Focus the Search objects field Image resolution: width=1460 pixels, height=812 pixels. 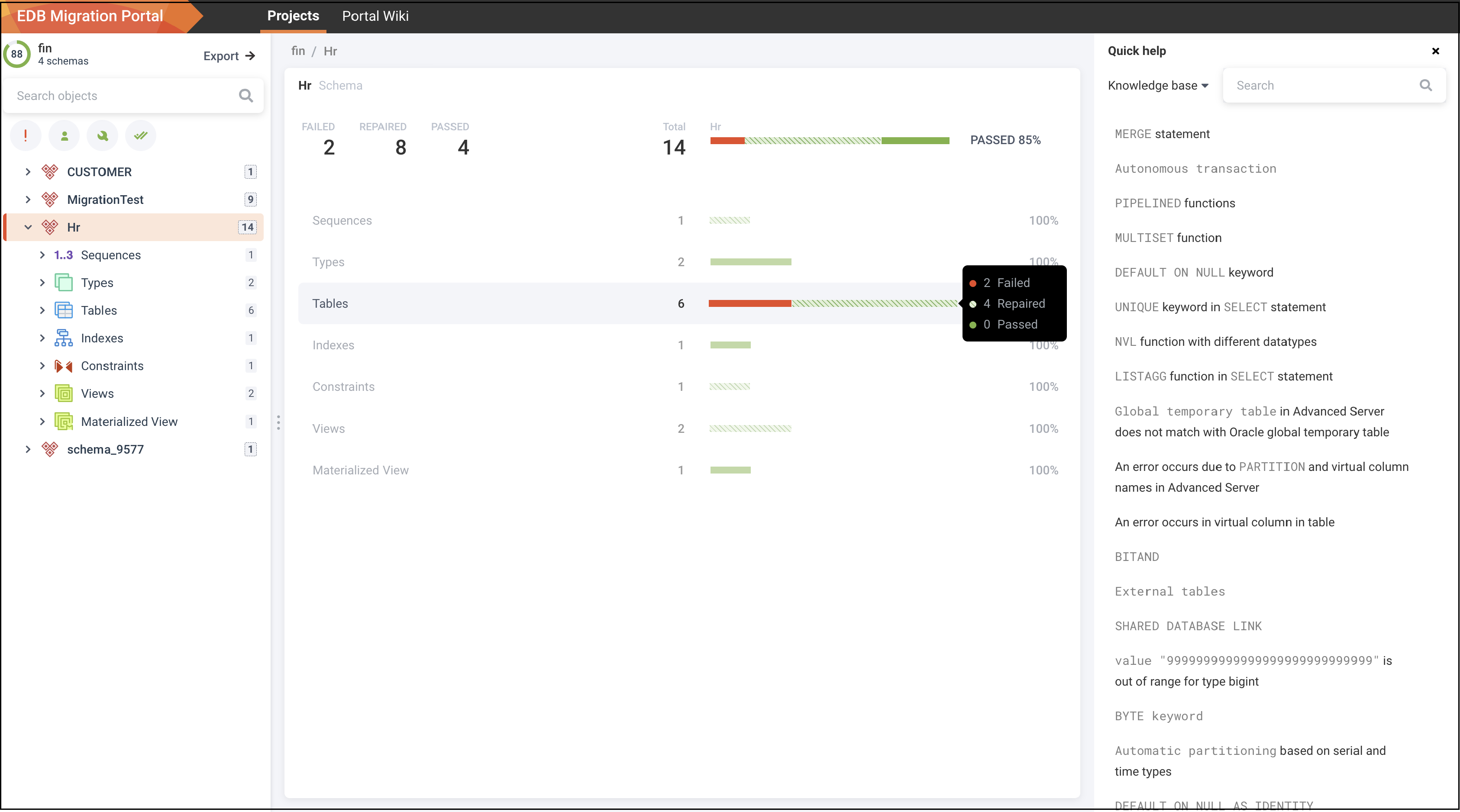(x=134, y=96)
